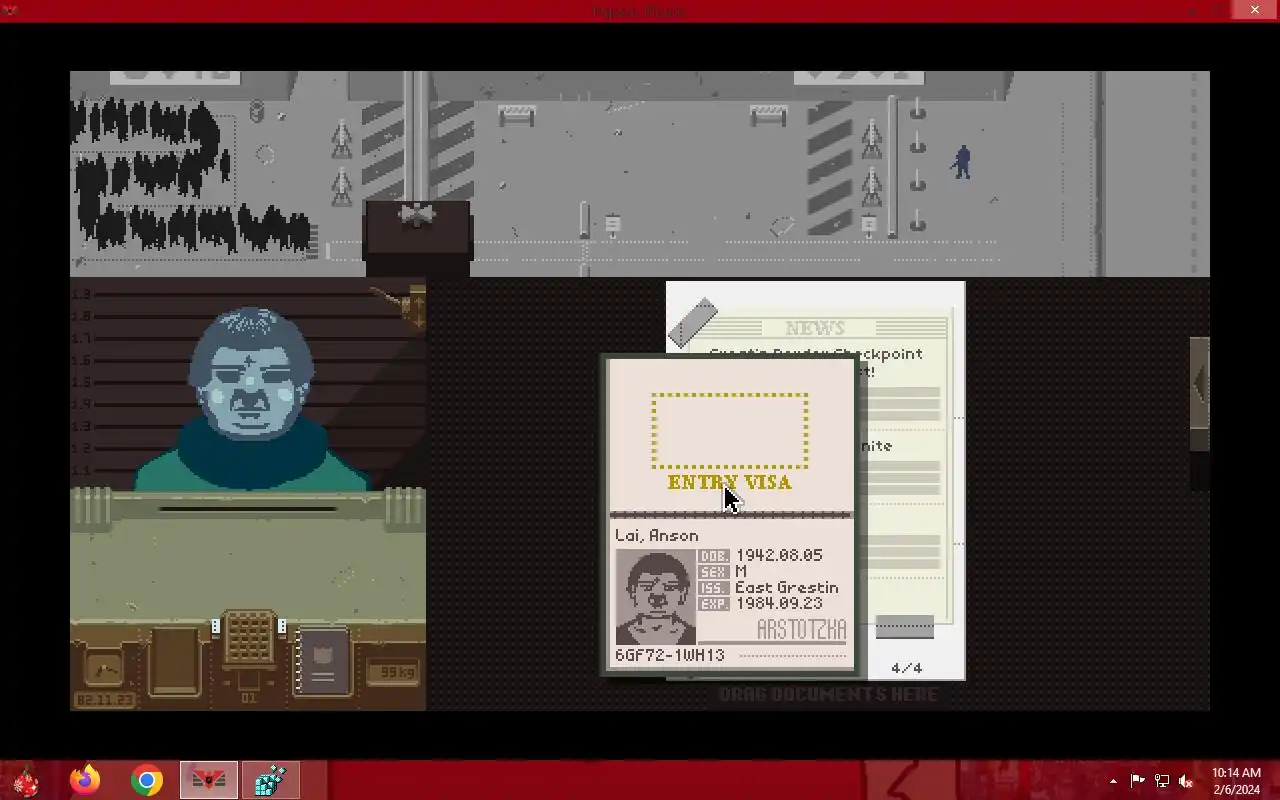1280x800 pixels.
Task: Click the ARSTOTZKA label on passport
Action: 801,629
